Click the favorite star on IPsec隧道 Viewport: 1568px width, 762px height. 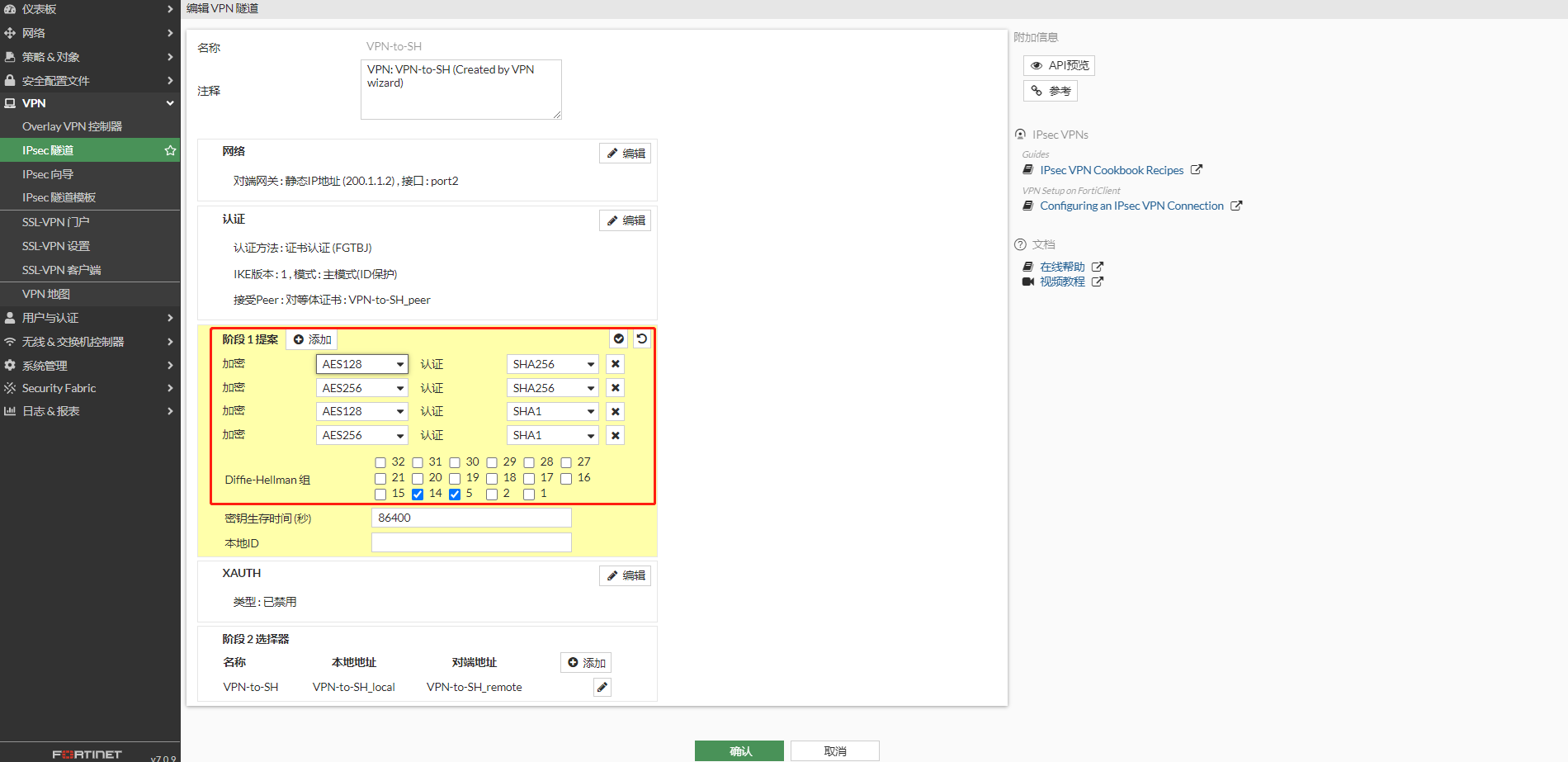[x=170, y=150]
